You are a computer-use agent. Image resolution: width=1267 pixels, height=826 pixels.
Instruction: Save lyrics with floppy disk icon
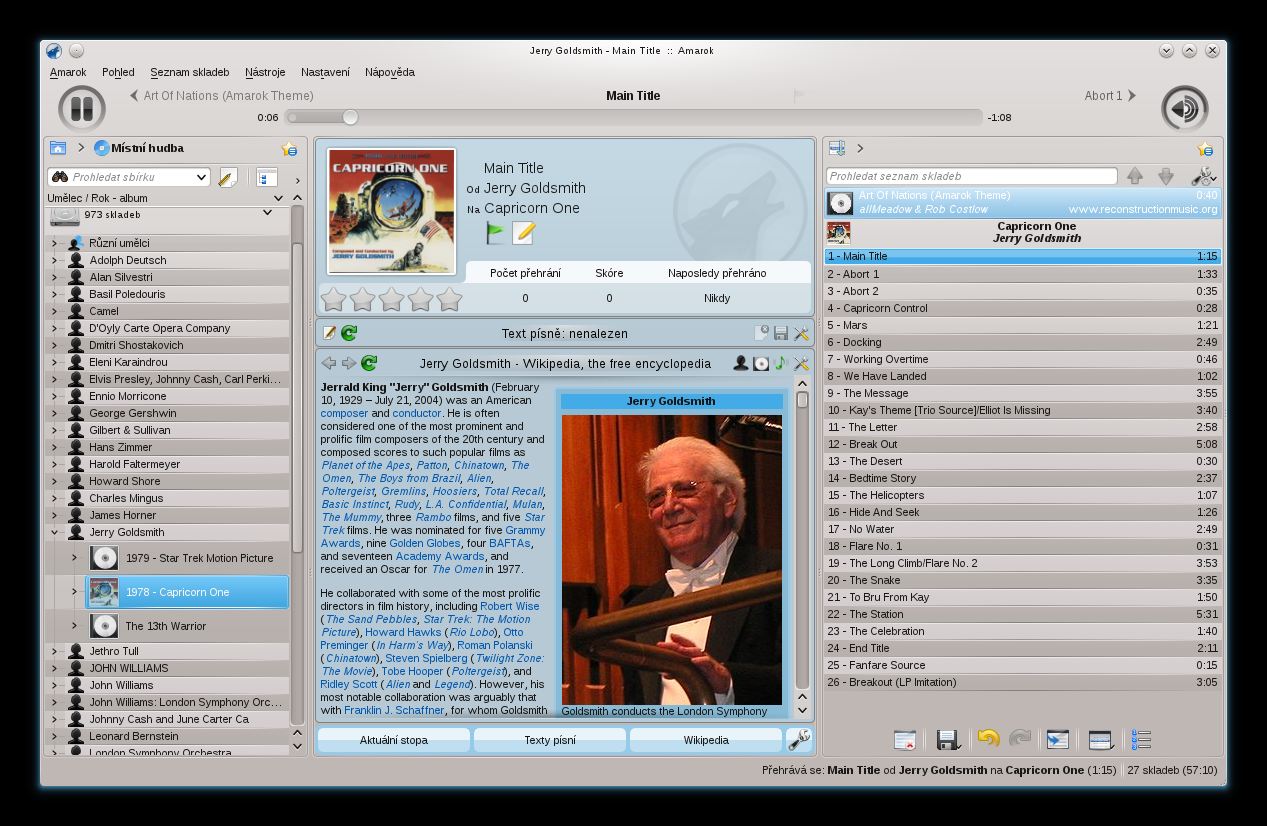coord(781,333)
